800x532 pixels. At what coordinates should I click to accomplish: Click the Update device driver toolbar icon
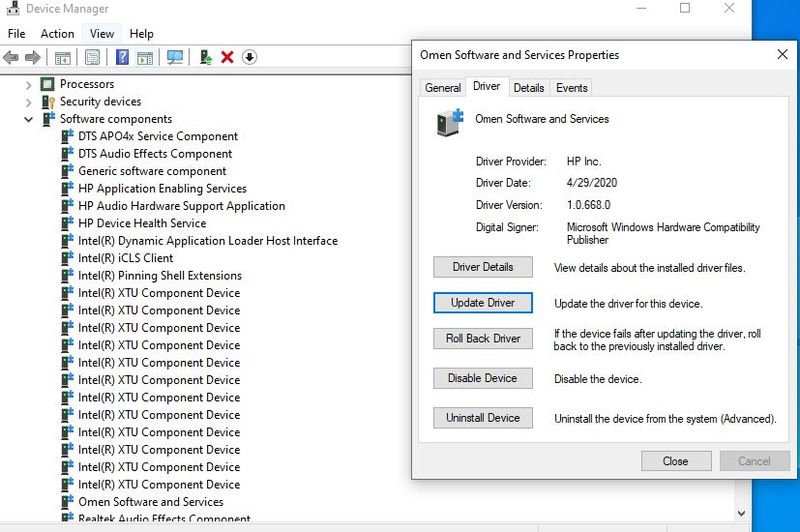[x=205, y=58]
